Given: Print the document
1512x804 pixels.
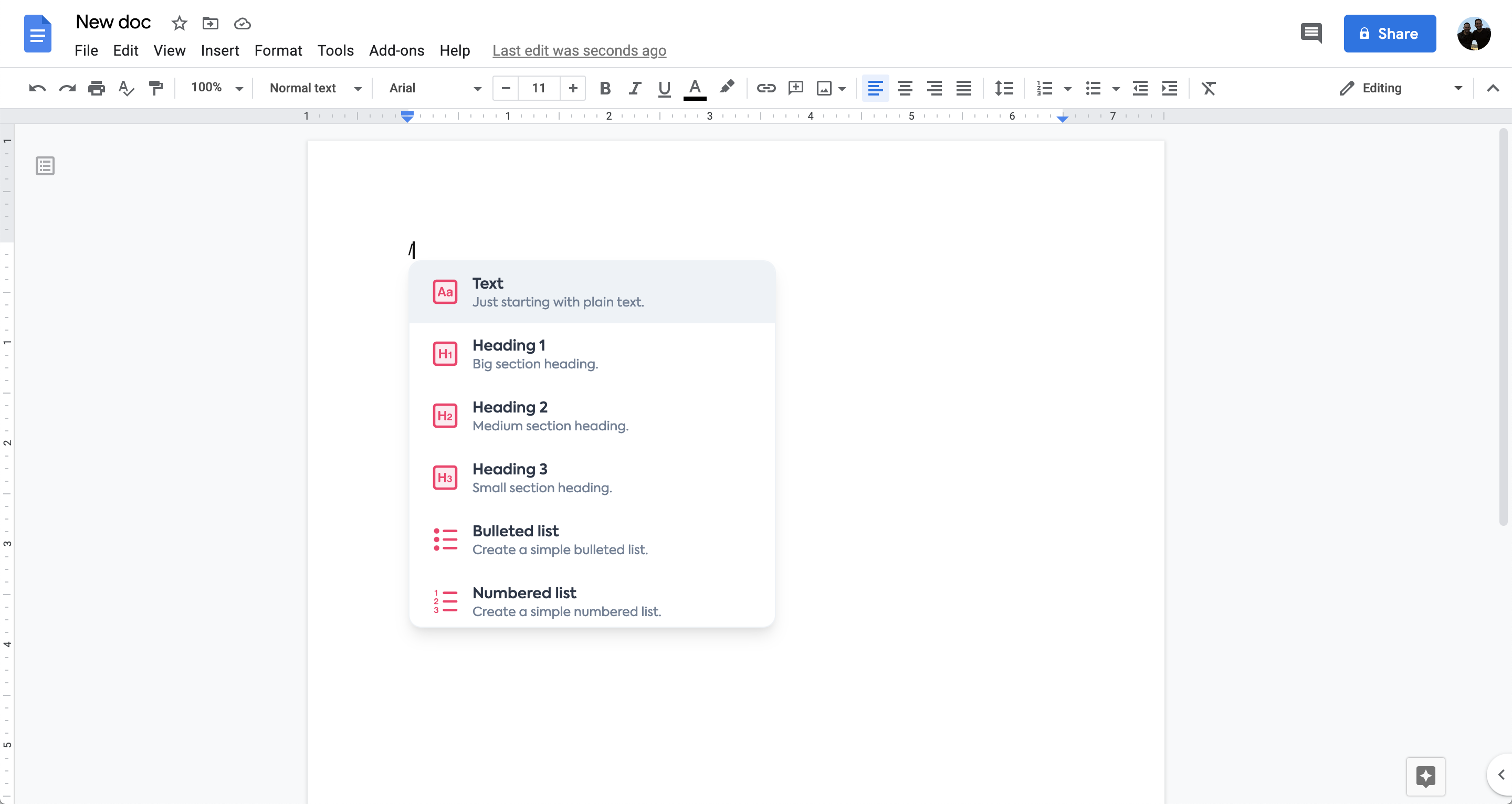Looking at the screenshot, I should pyautogui.click(x=96, y=88).
